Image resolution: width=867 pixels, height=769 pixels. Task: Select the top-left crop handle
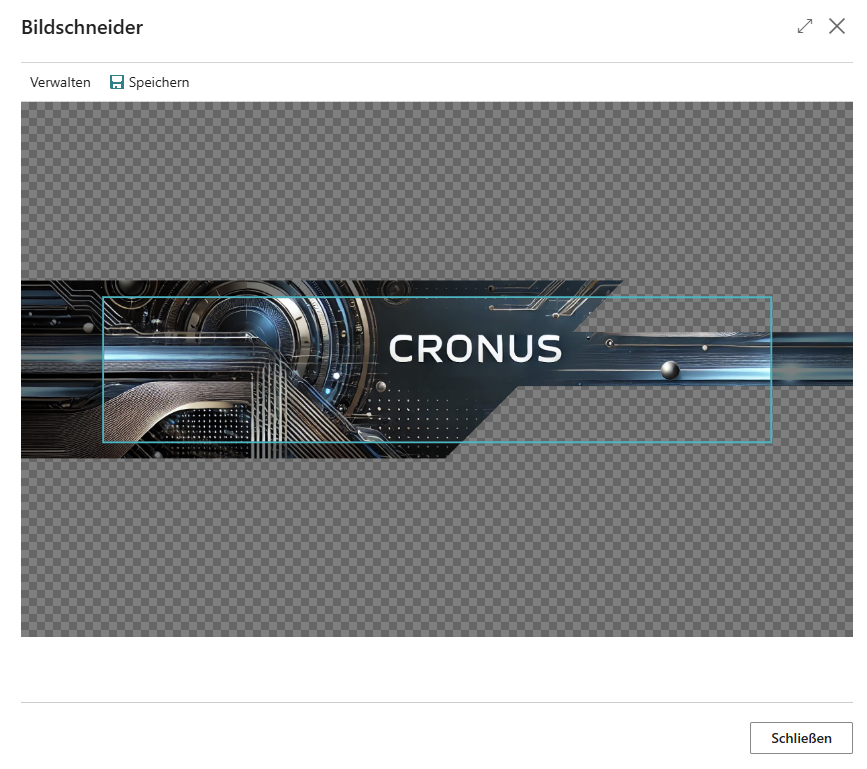pos(103,296)
